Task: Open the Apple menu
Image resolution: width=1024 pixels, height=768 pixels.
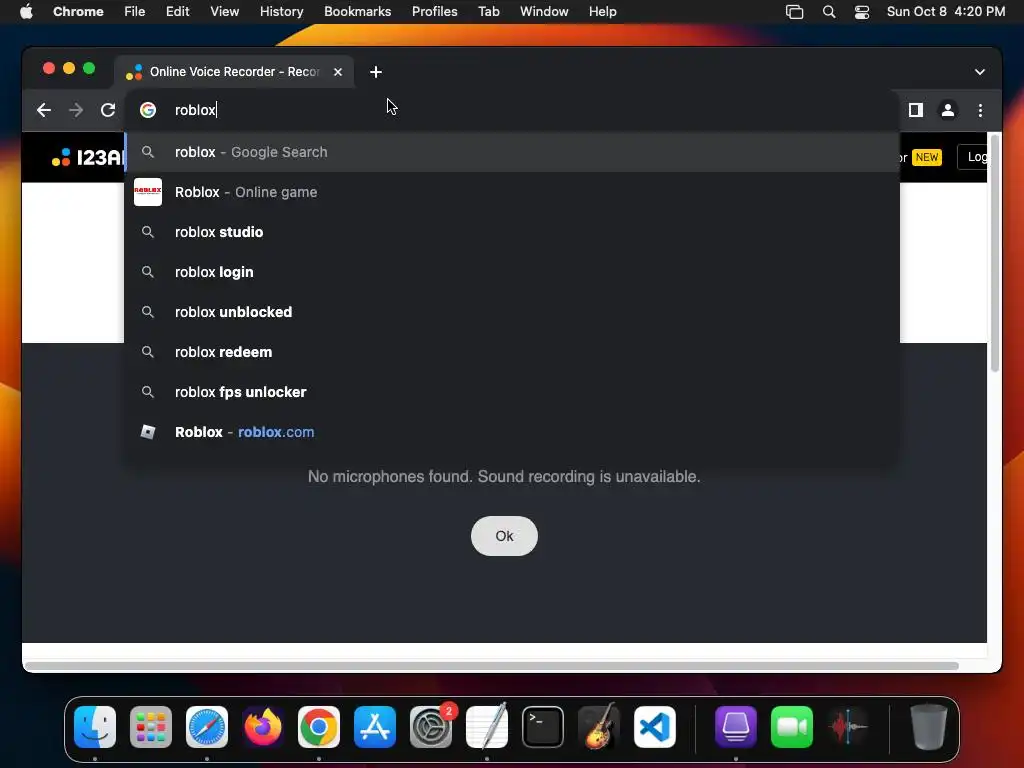Action: tap(26, 12)
